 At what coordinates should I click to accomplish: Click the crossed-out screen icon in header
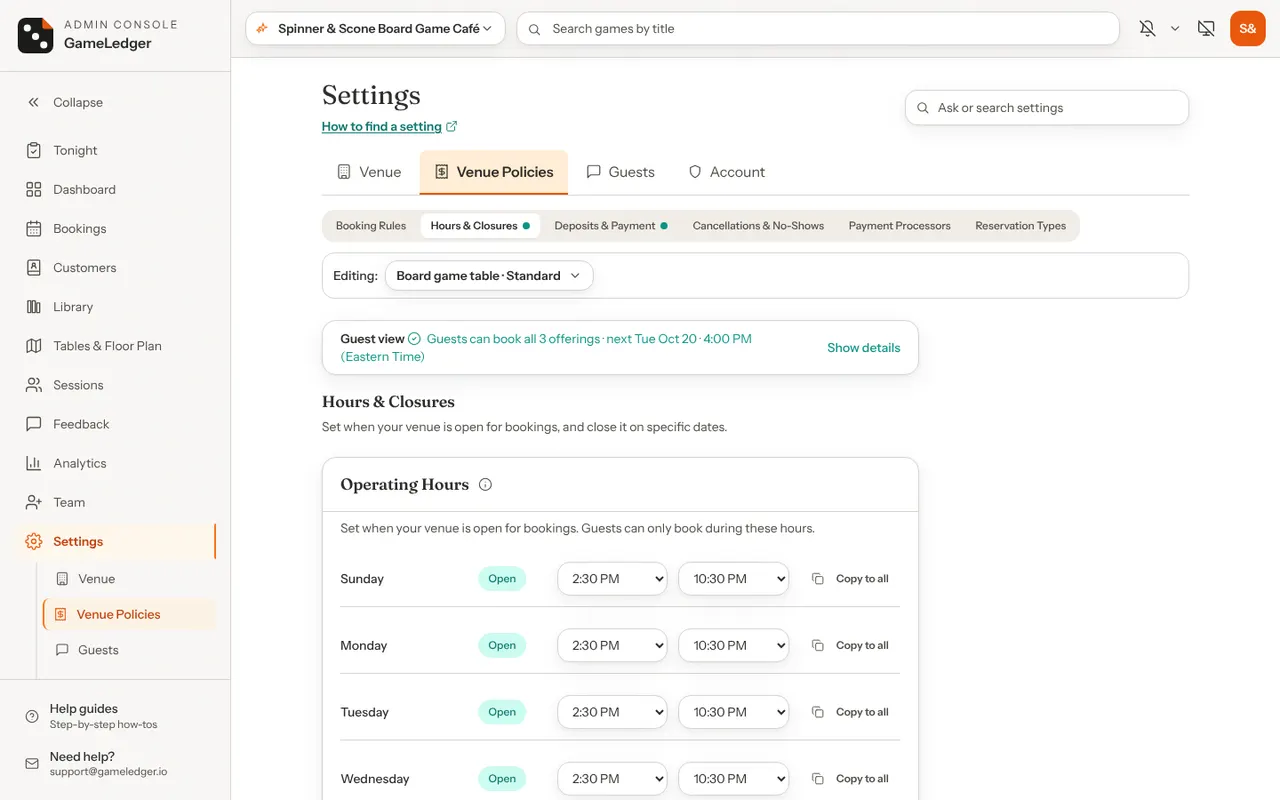(x=1206, y=29)
